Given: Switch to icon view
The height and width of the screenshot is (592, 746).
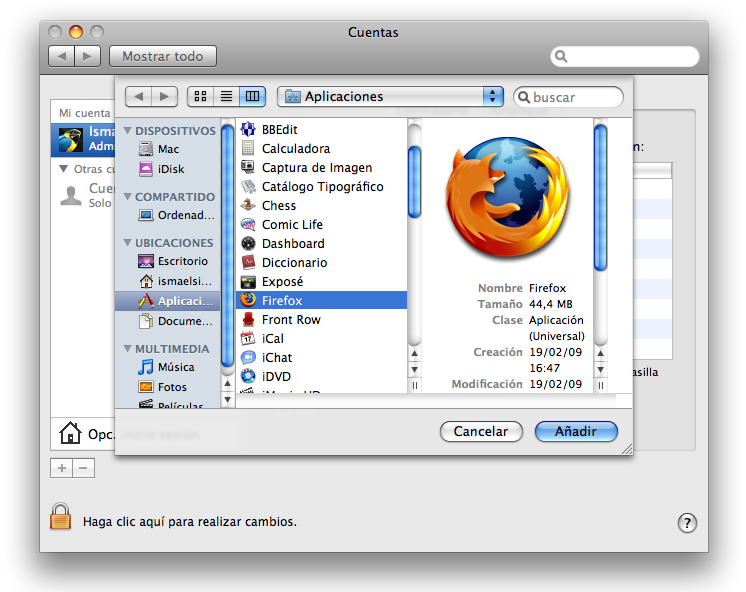Looking at the screenshot, I should (200, 97).
